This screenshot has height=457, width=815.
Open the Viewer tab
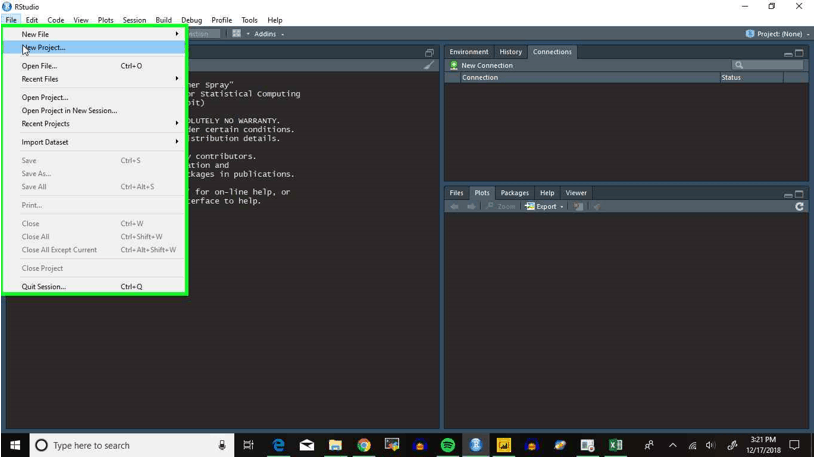[576, 192]
